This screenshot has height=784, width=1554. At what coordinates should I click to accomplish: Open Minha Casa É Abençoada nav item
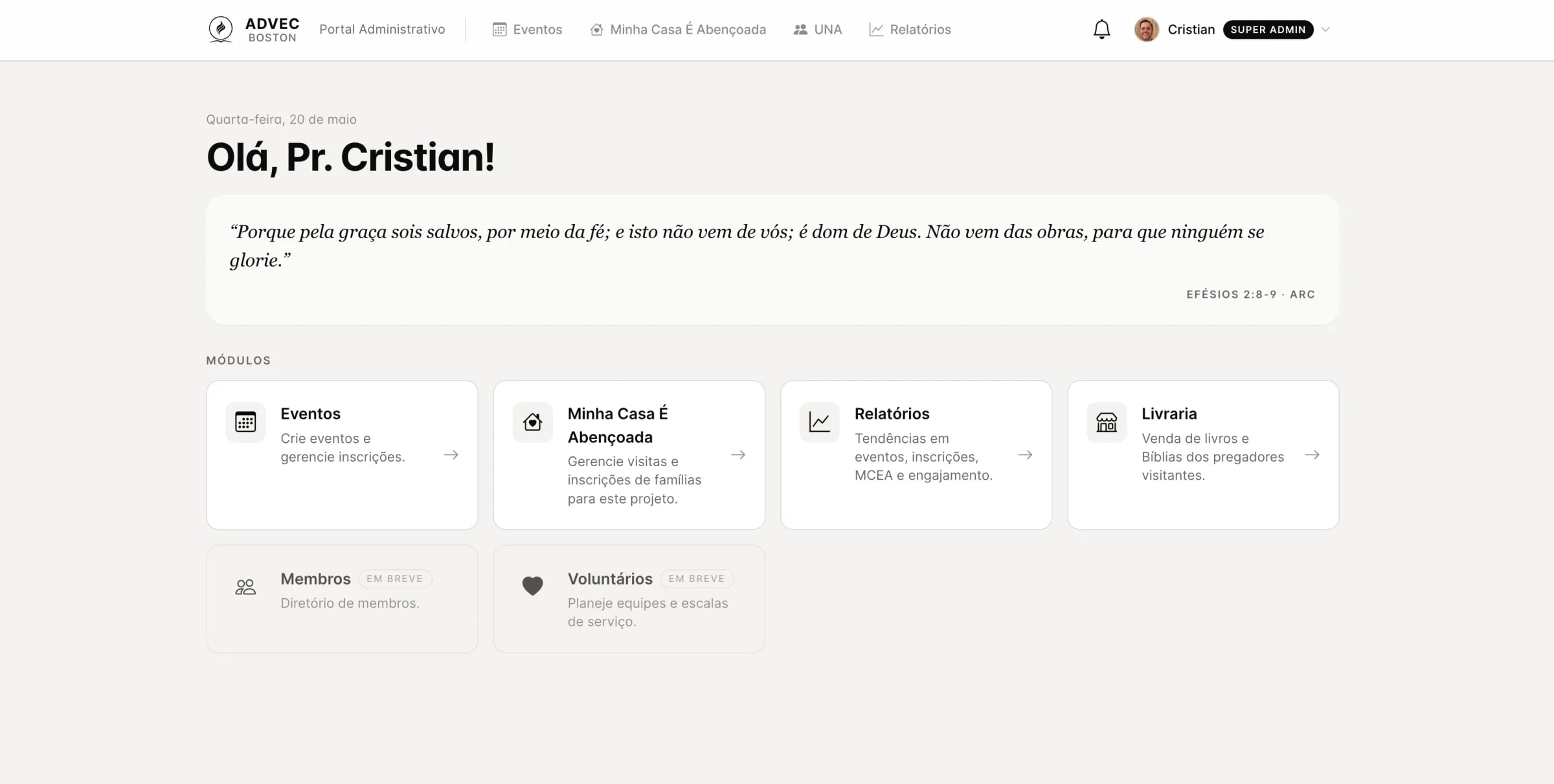click(x=678, y=29)
